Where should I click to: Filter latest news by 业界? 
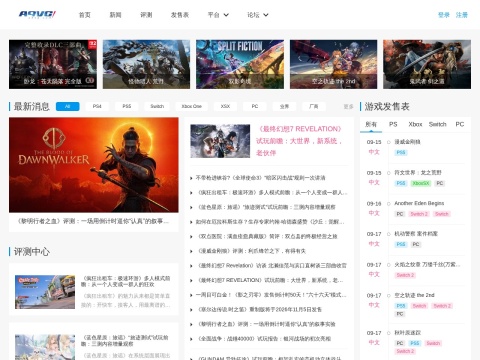pyautogui.click(x=284, y=106)
